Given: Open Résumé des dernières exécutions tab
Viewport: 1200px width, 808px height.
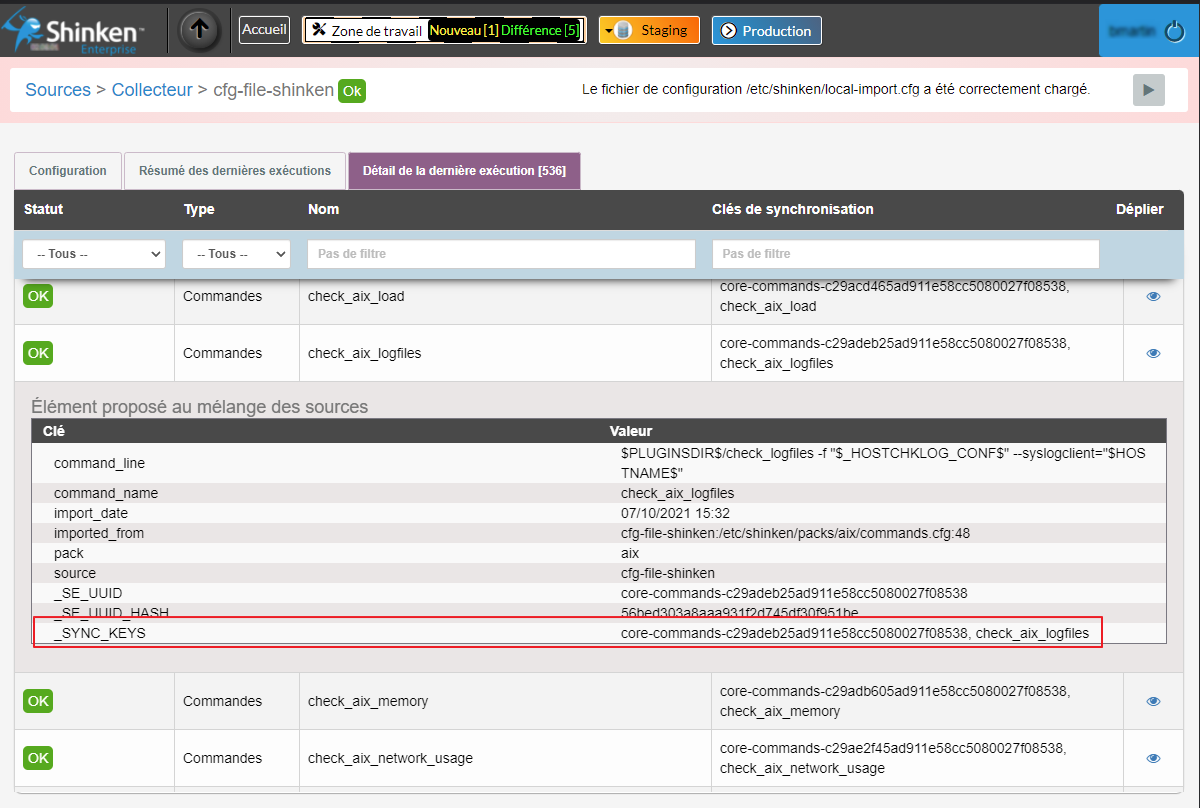Looking at the screenshot, I should pos(235,171).
